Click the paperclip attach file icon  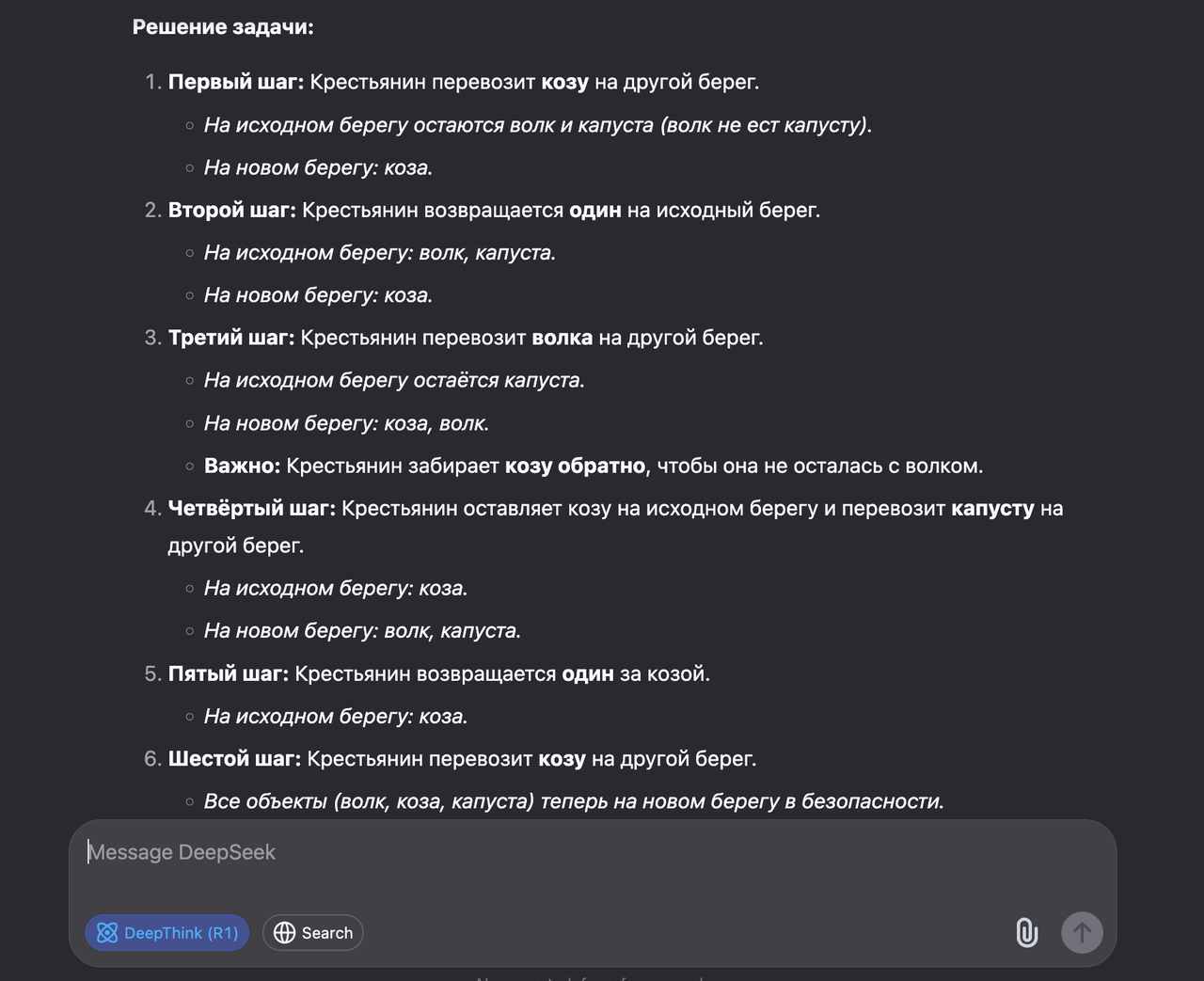tap(1026, 932)
